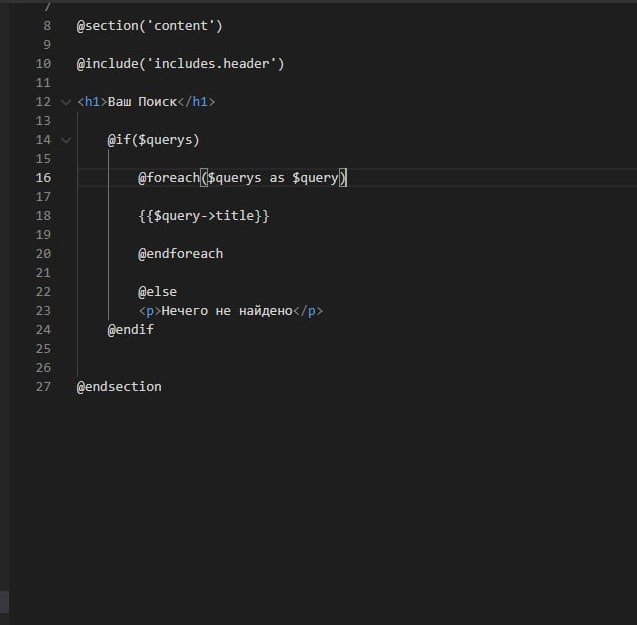Click line number 22 in the gutter

click(43, 292)
